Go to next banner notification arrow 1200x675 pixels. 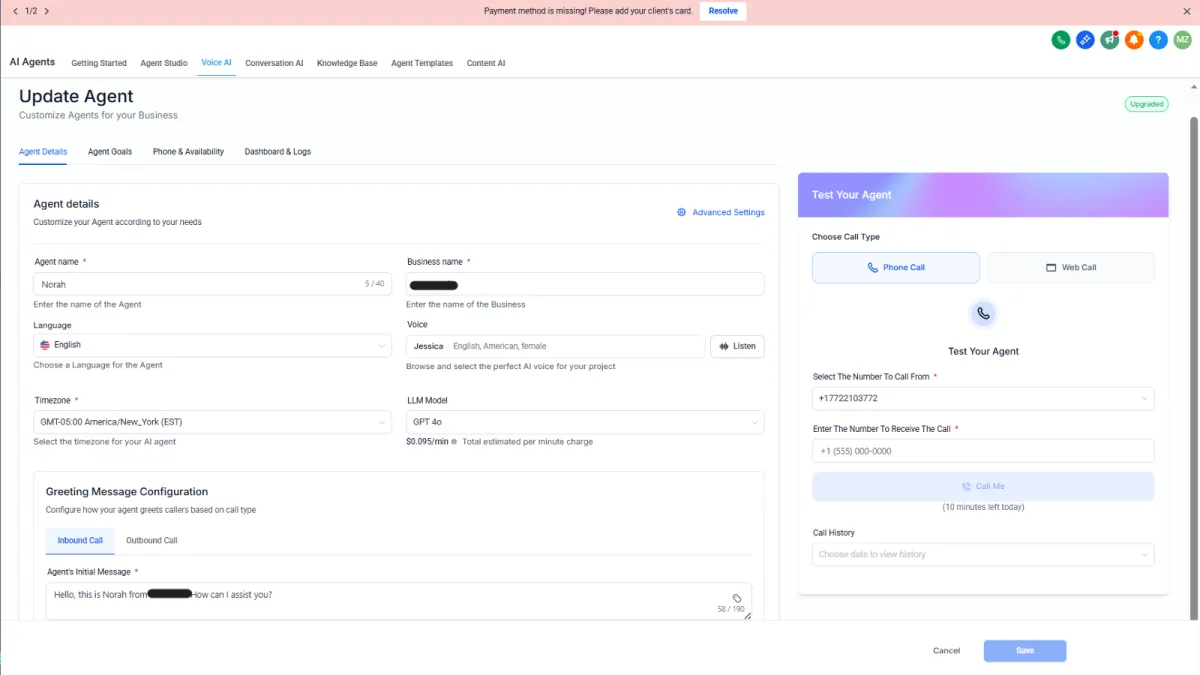click(47, 11)
